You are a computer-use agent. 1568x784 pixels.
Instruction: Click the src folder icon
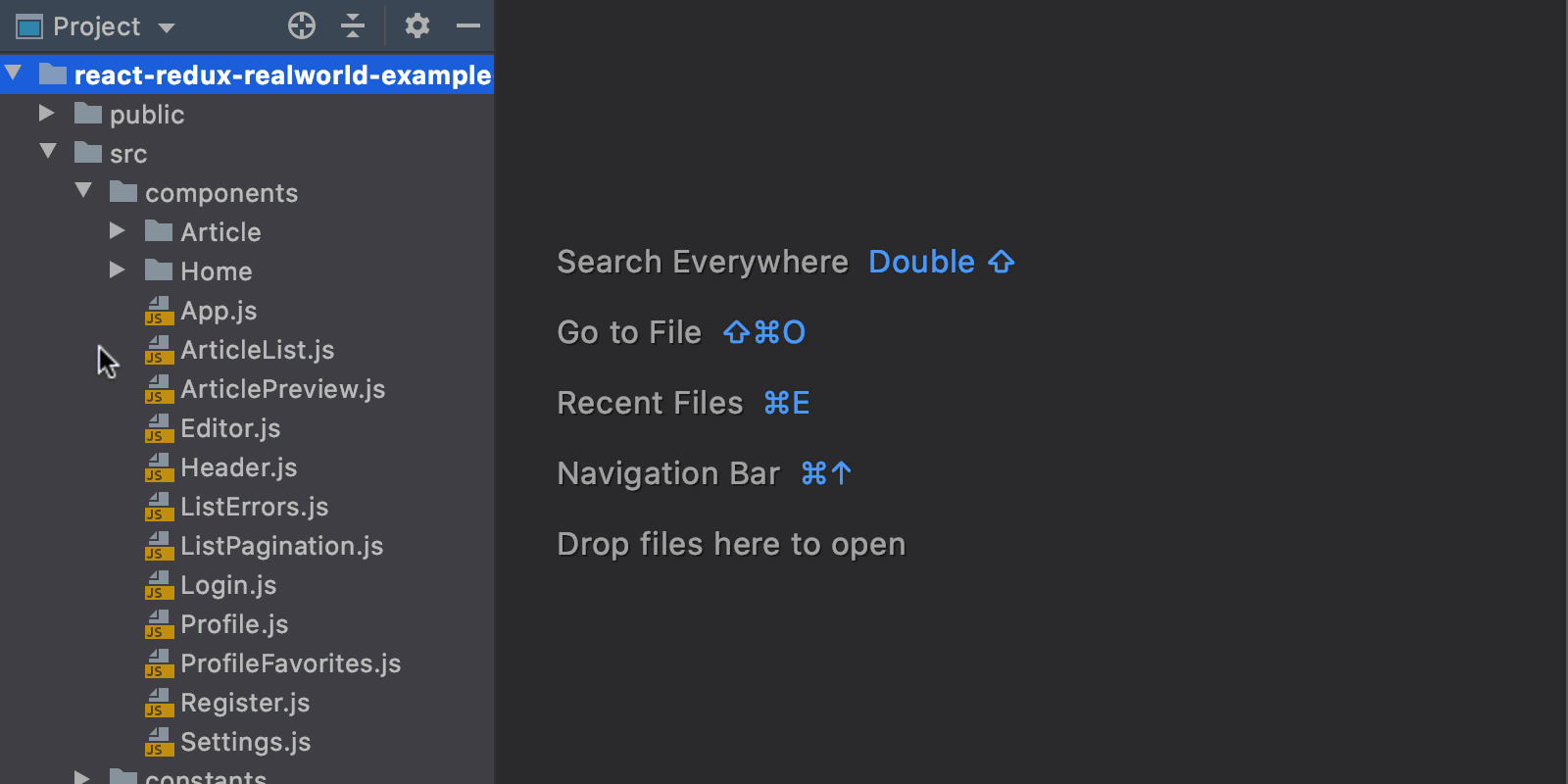88,153
